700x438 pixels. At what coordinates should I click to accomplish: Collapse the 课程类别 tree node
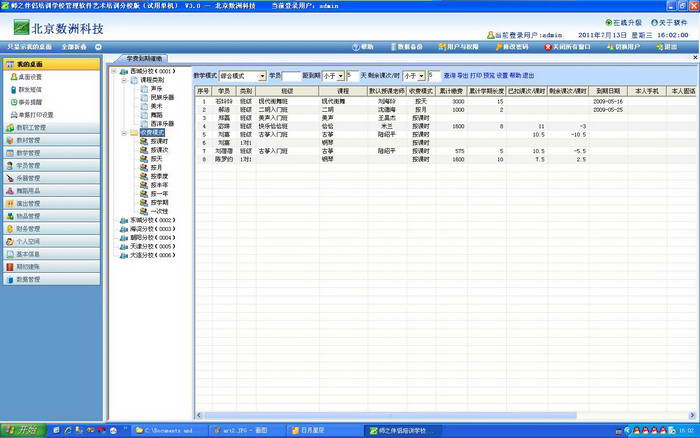tap(124, 80)
